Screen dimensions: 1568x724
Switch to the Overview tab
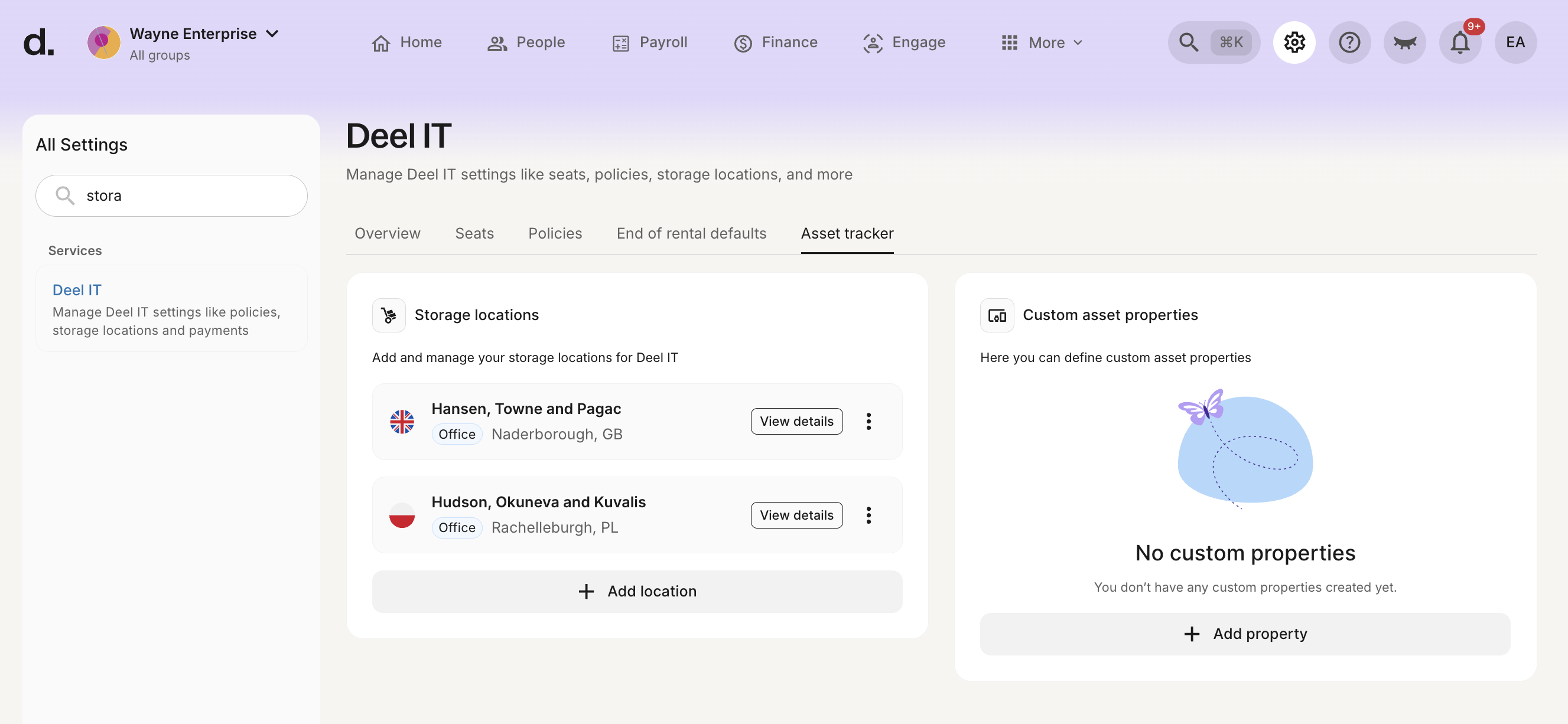tap(387, 234)
